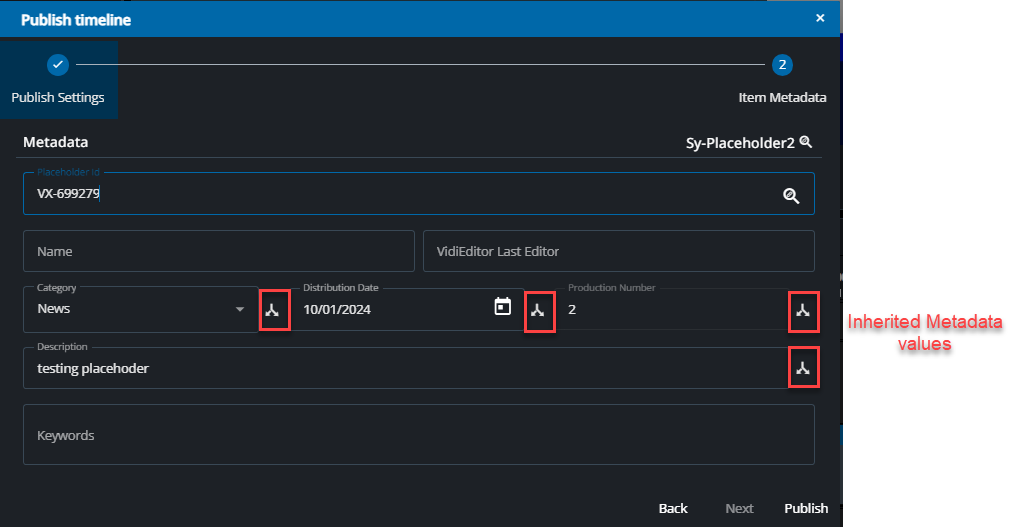Open calendar picker for Distribution Date
1017x527 pixels.
click(x=503, y=307)
